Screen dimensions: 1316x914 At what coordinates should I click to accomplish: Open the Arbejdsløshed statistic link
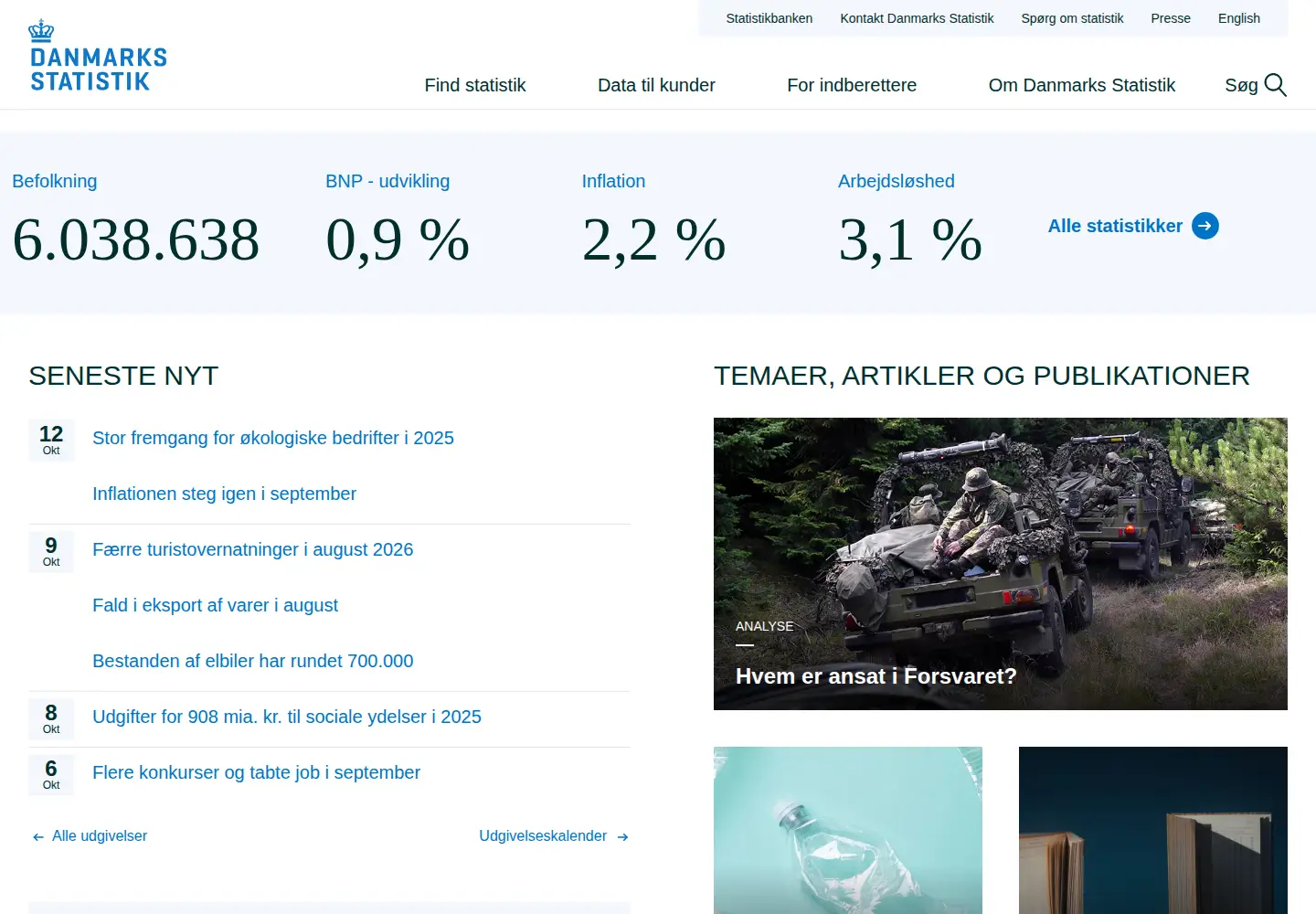[897, 181]
